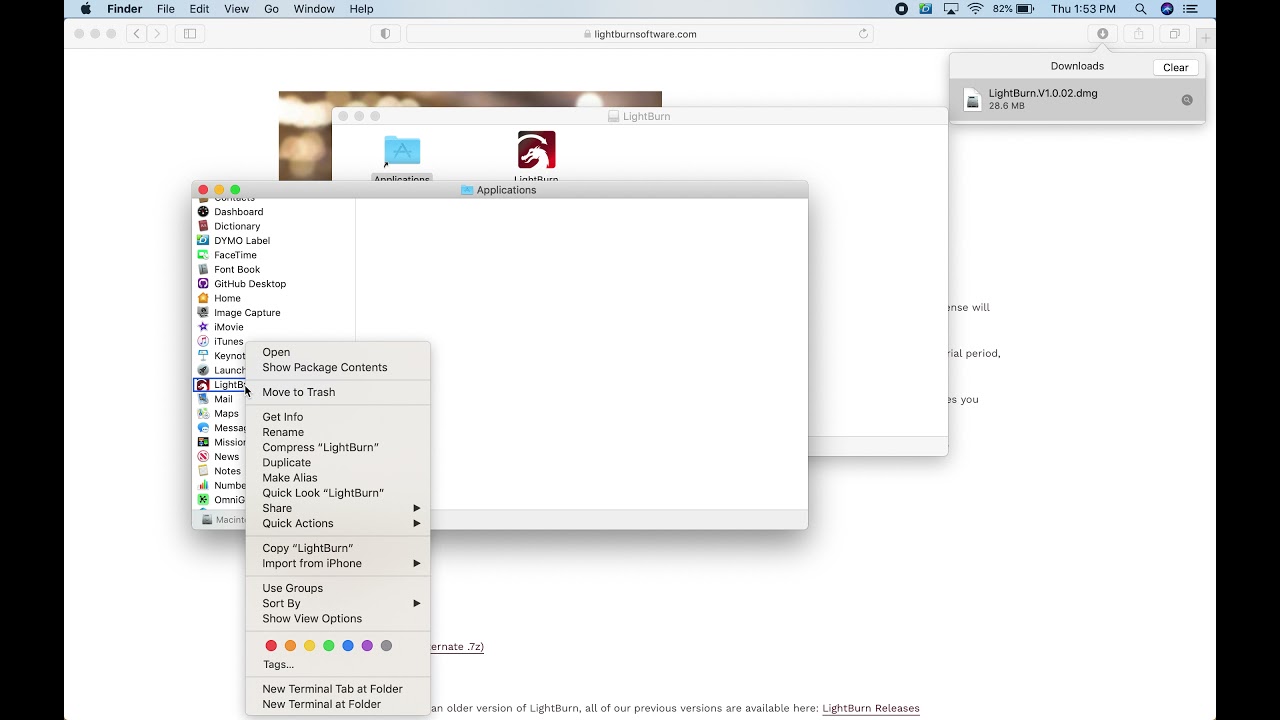Click the iTunes app icon

203,342
